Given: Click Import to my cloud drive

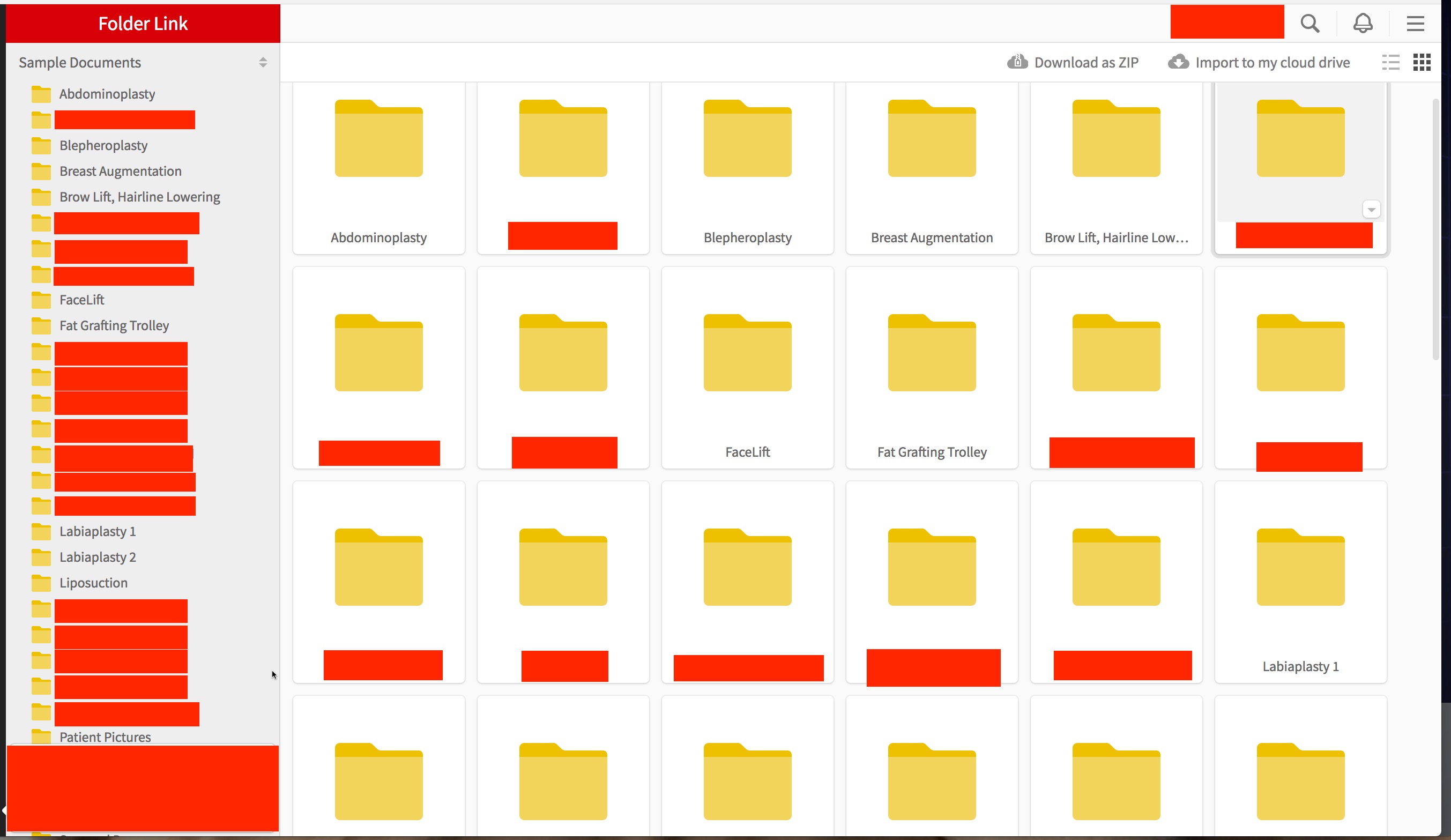Looking at the screenshot, I should tap(1259, 62).
